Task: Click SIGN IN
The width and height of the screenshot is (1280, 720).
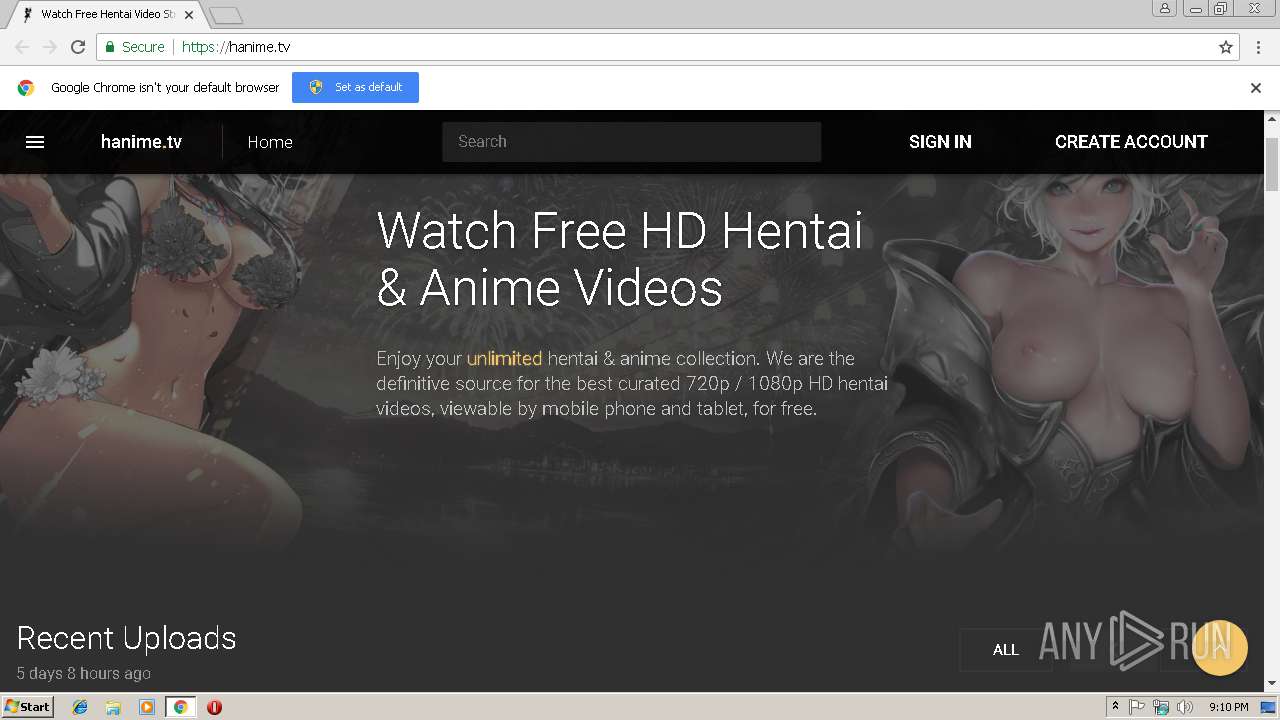Action: 940,142
